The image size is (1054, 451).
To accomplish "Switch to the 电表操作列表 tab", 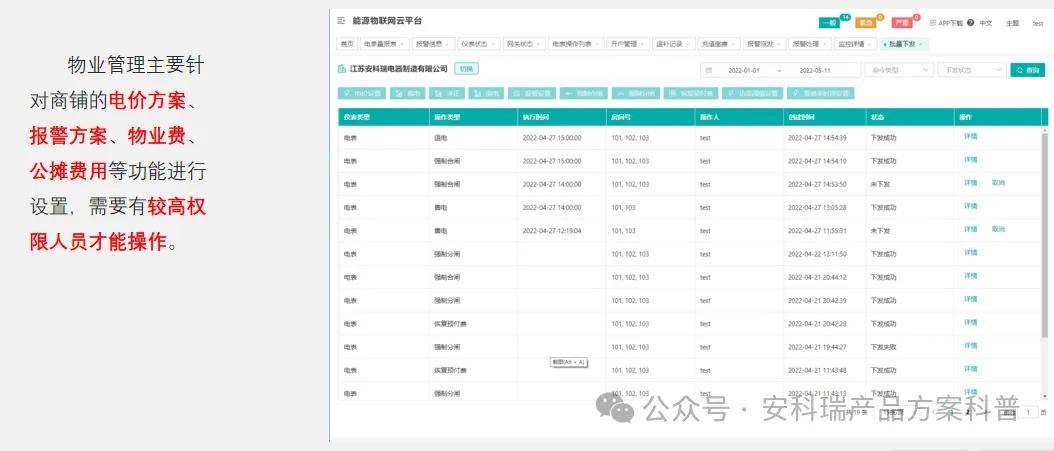I will (x=575, y=44).
